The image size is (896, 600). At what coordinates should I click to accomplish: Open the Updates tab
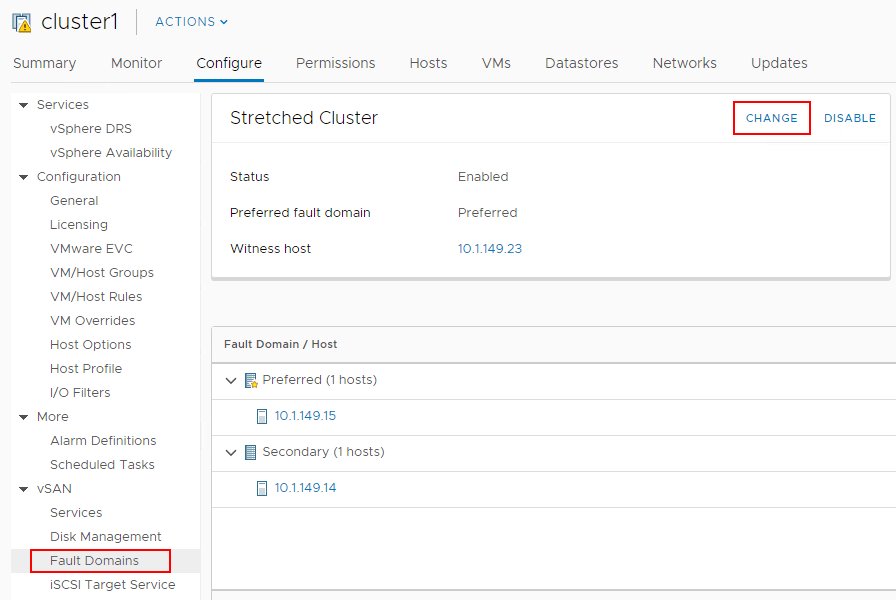point(779,63)
